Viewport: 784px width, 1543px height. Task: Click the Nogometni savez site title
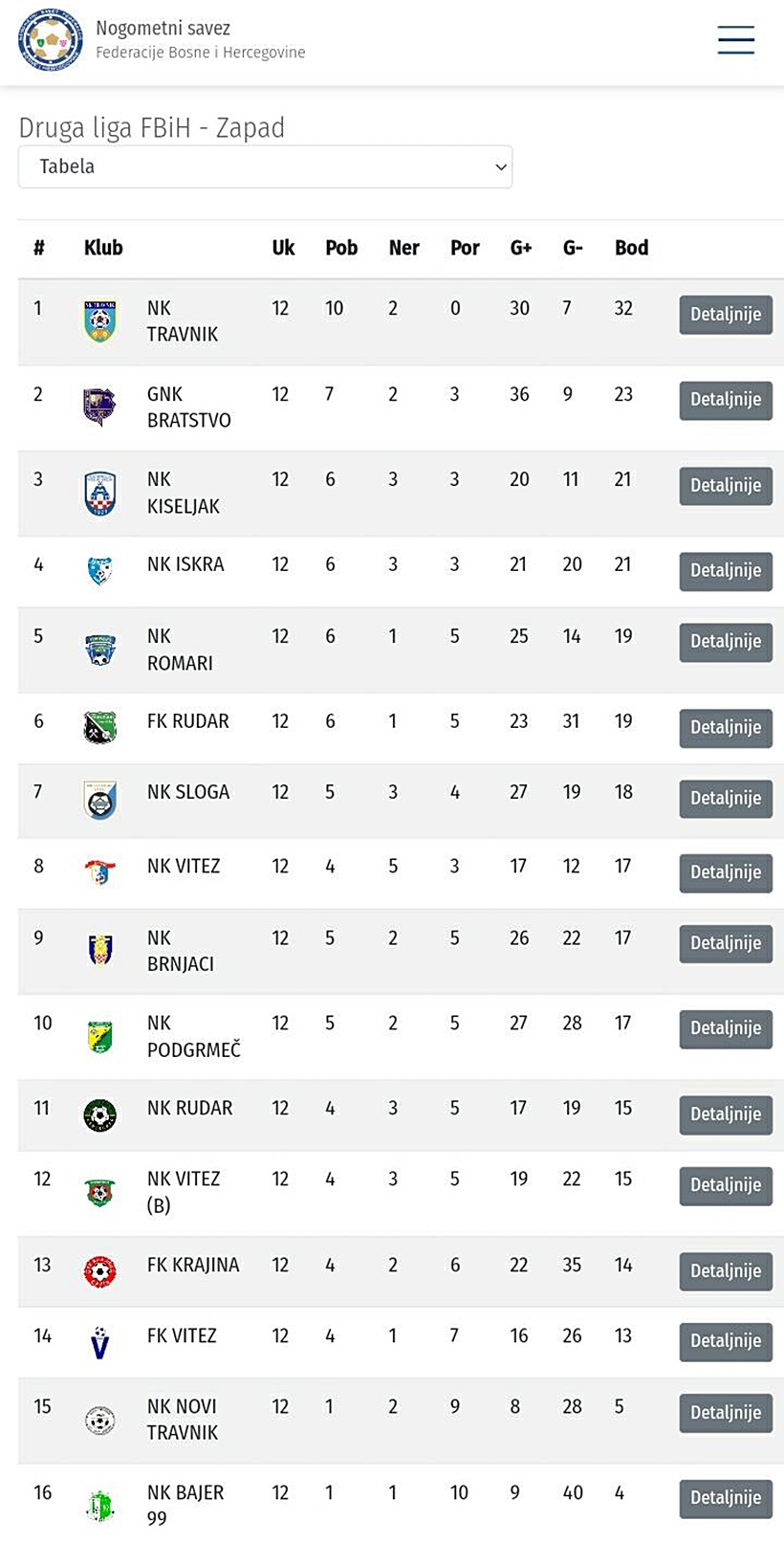[163, 29]
